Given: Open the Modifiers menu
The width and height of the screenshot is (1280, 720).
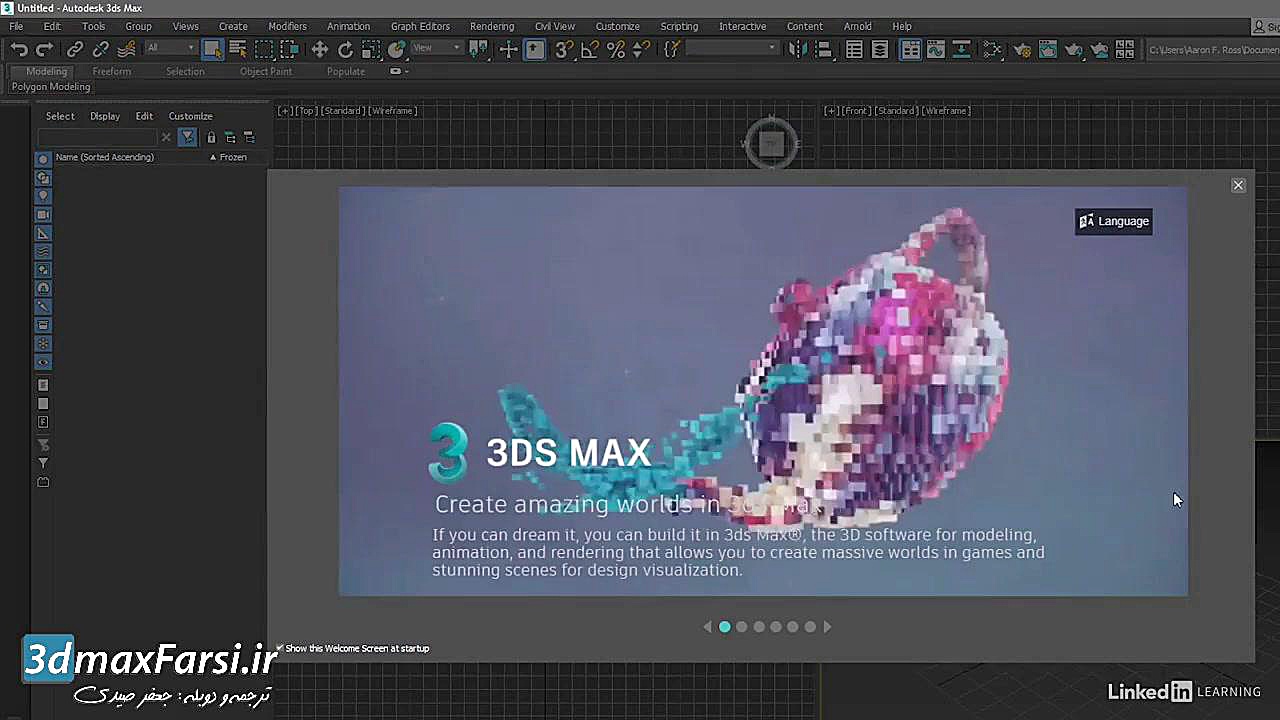Looking at the screenshot, I should (287, 26).
